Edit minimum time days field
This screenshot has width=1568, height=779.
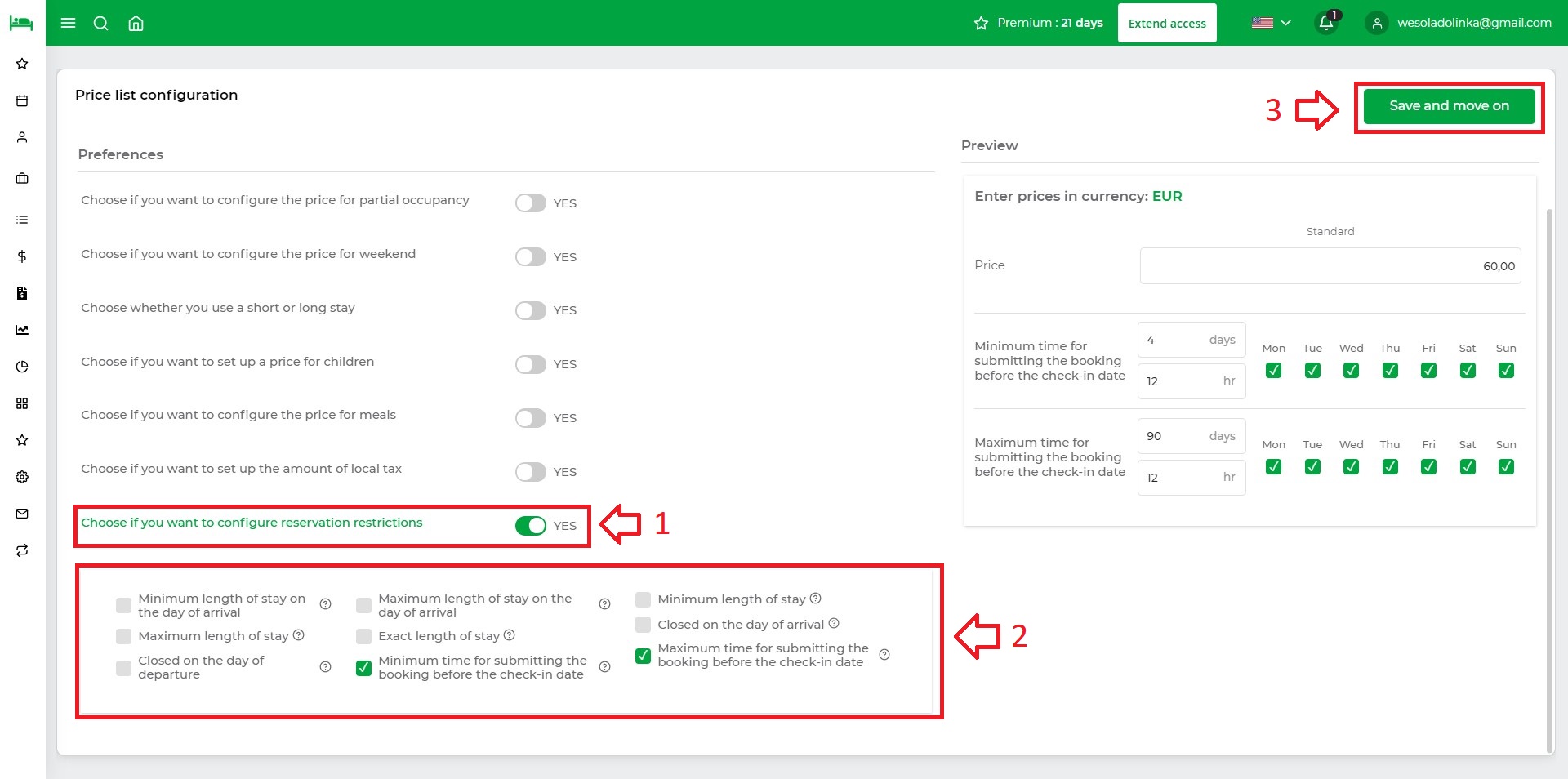click(1192, 340)
